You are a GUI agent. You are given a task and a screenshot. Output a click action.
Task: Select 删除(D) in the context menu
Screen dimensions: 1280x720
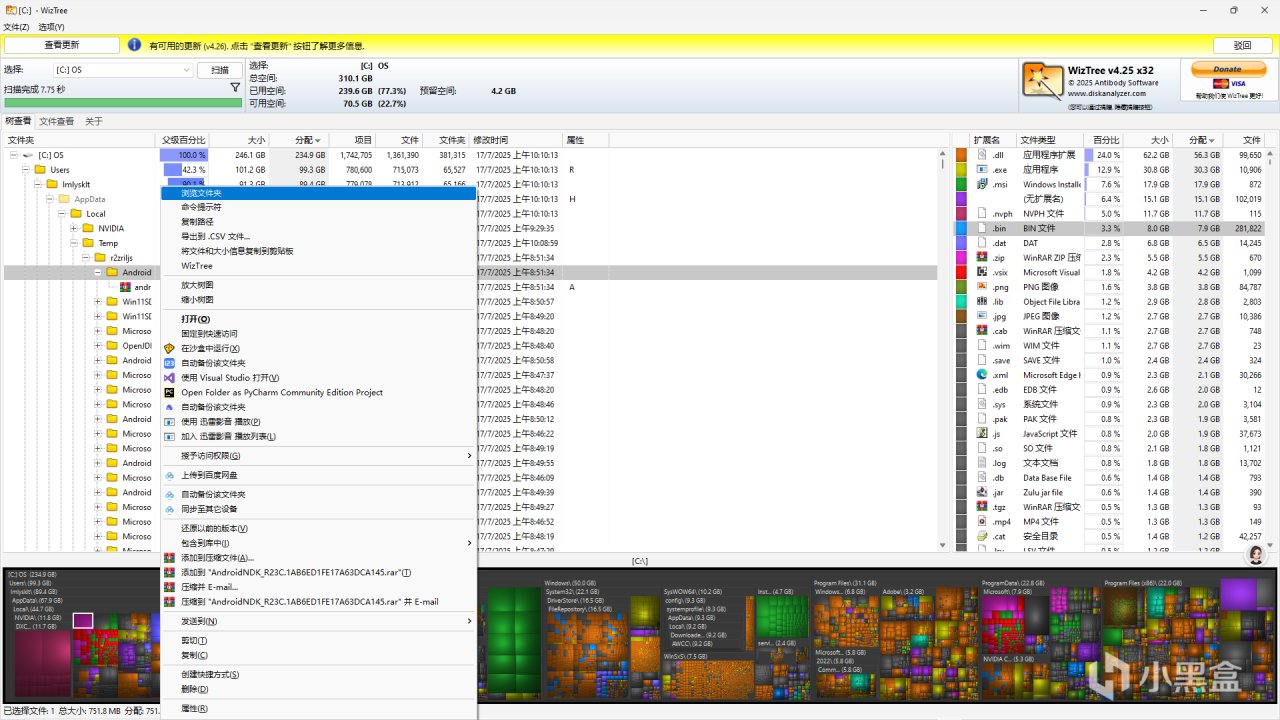click(318, 689)
